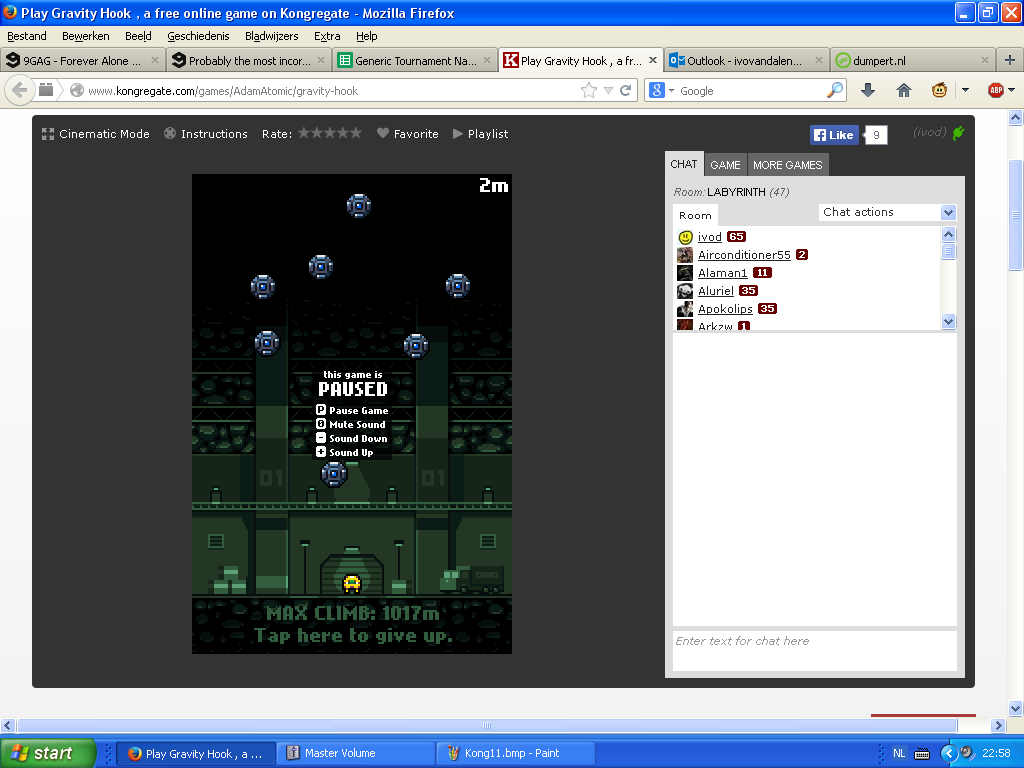Open Apokolips user profile link
This screenshot has width=1024, height=768.
pyautogui.click(x=725, y=309)
